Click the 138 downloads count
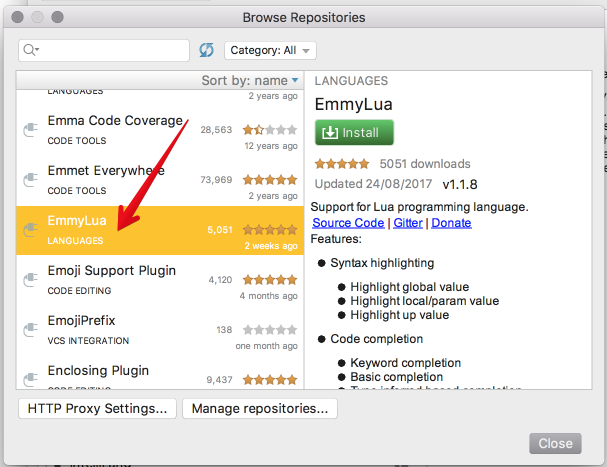 pyautogui.click(x=224, y=330)
